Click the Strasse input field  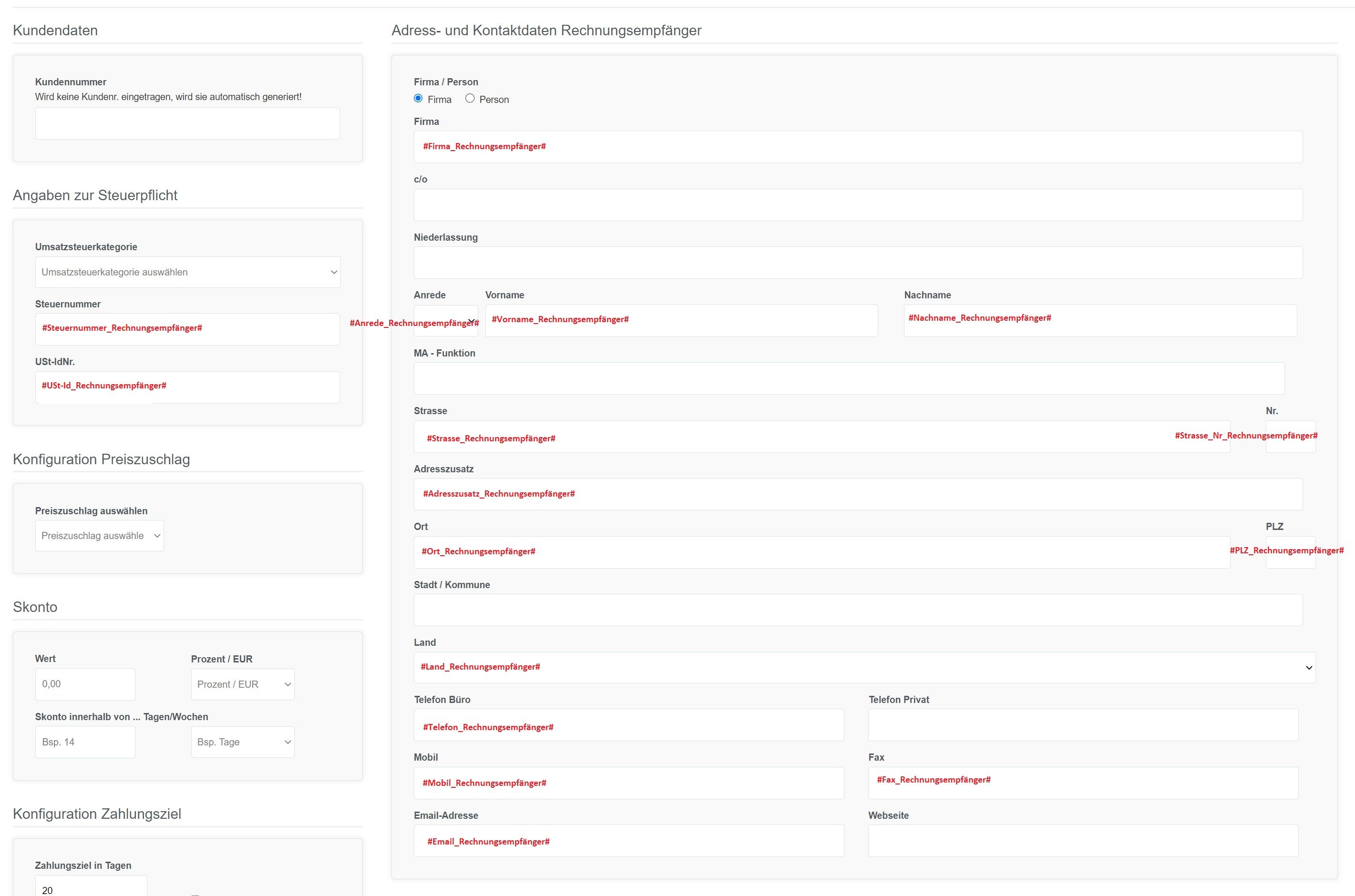point(822,437)
